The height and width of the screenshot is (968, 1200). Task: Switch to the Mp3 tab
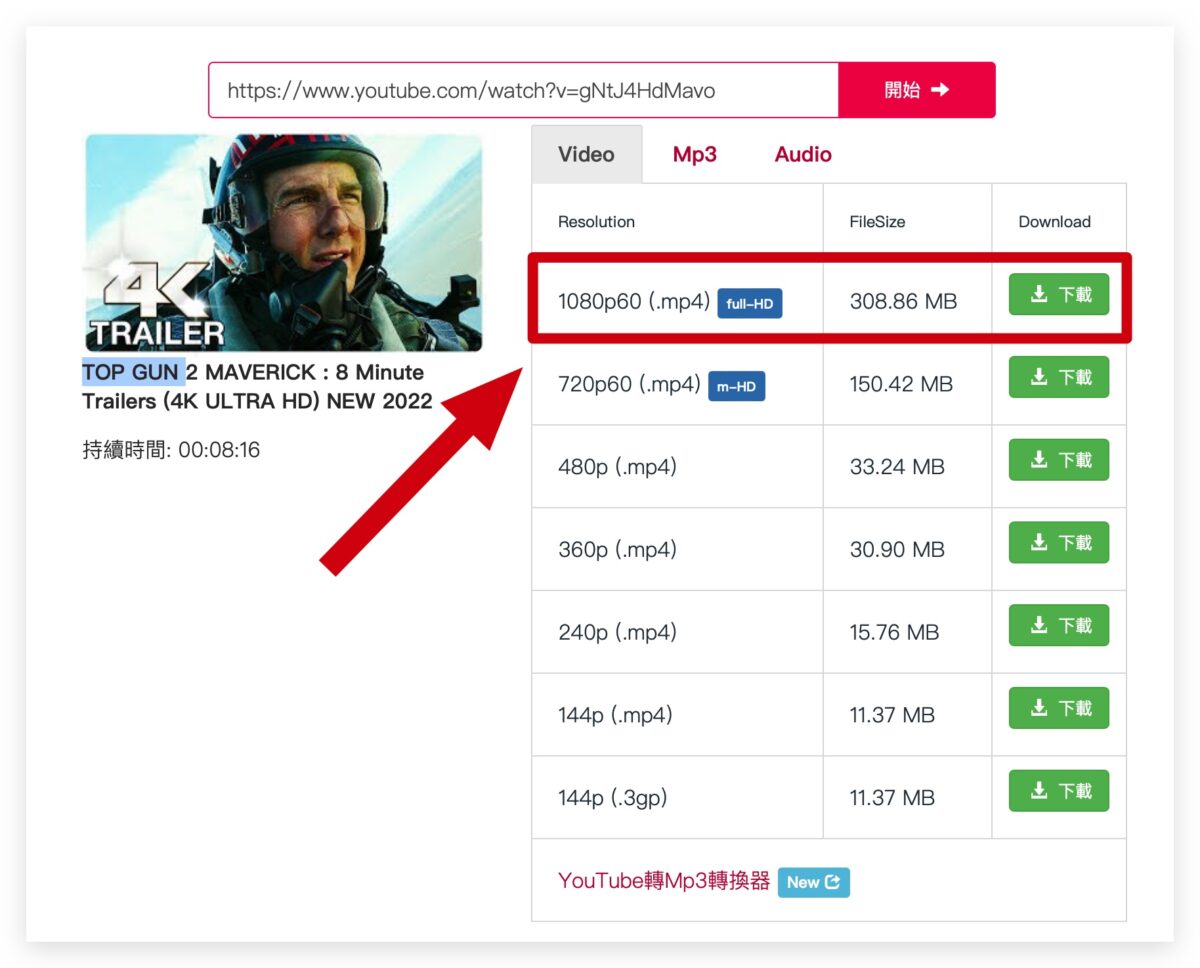click(694, 154)
